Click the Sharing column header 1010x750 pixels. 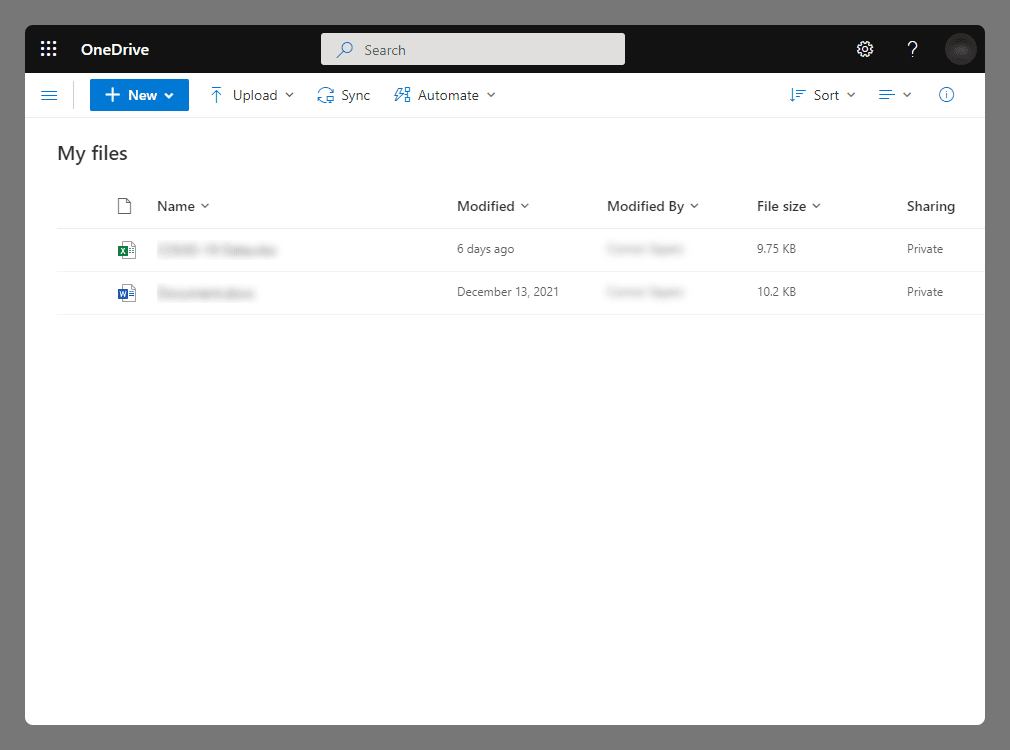[930, 206]
